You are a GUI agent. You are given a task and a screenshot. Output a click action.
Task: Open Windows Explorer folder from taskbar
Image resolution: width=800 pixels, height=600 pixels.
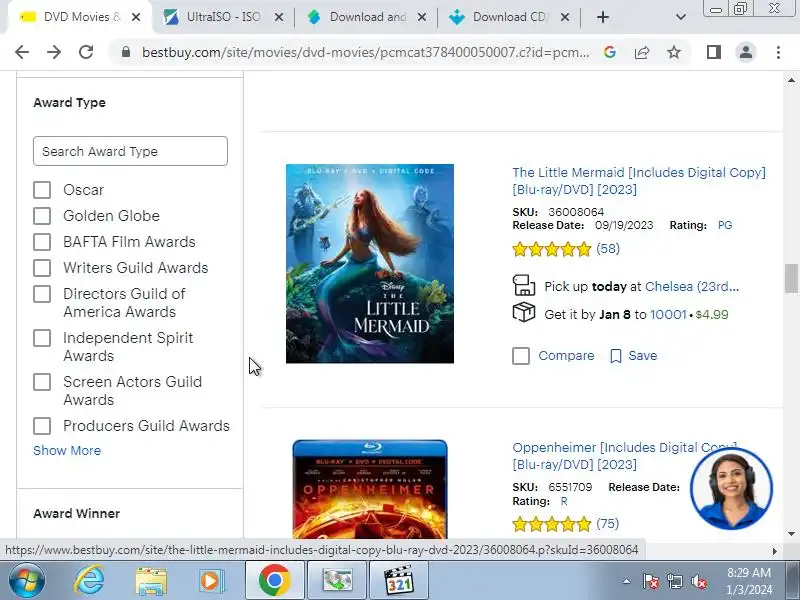point(151,582)
